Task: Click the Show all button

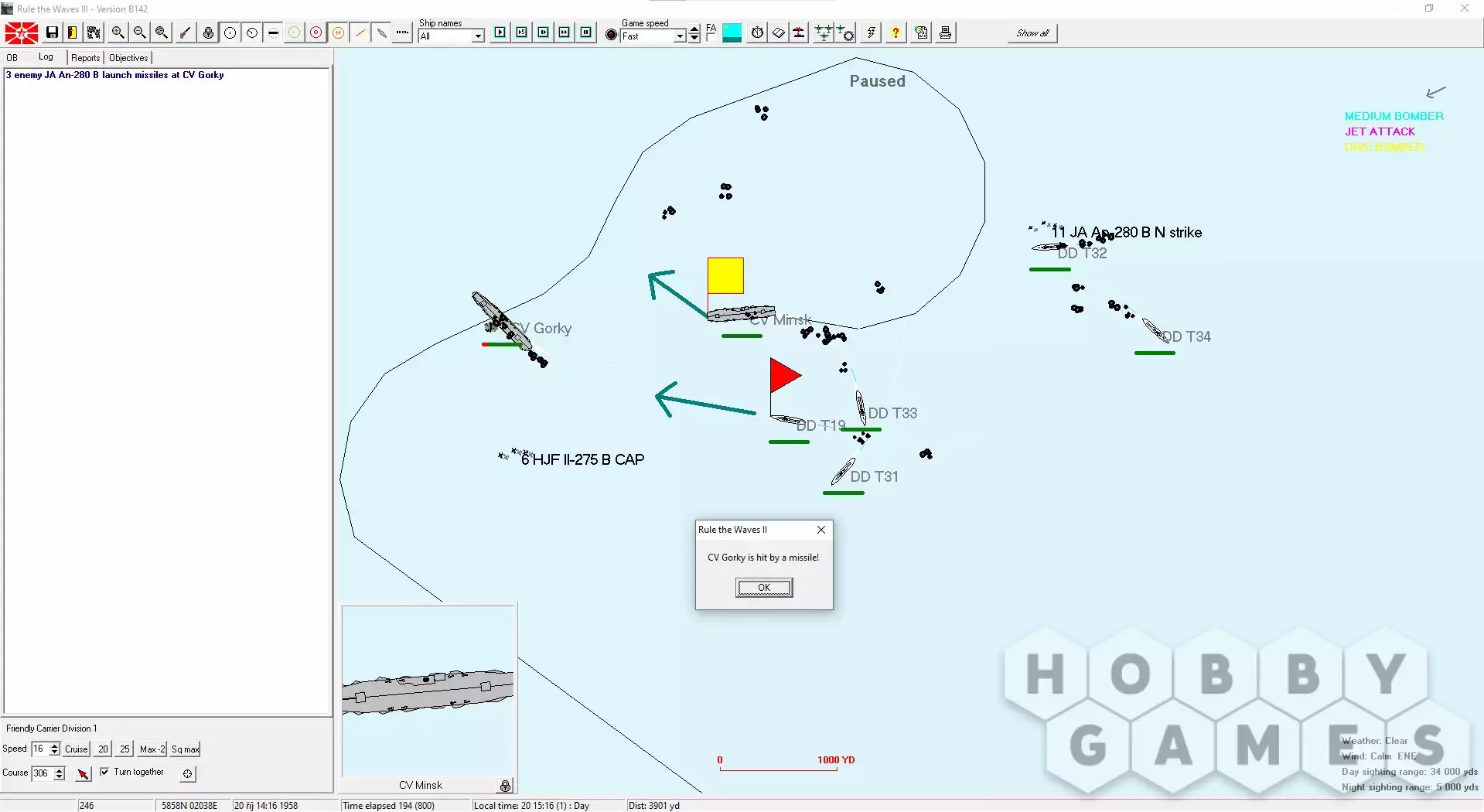Action: pyautogui.click(x=1032, y=33)
